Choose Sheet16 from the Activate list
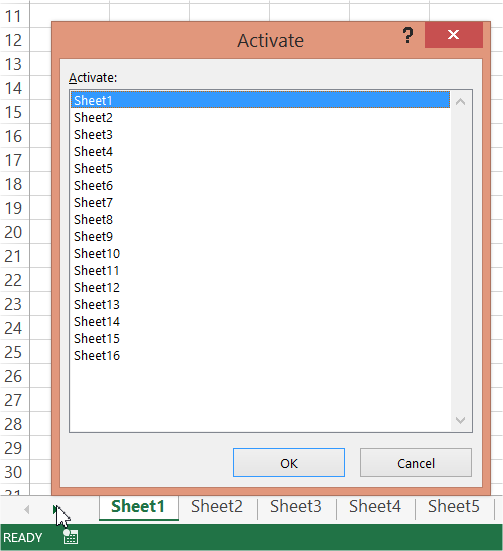 pos(260,356)
